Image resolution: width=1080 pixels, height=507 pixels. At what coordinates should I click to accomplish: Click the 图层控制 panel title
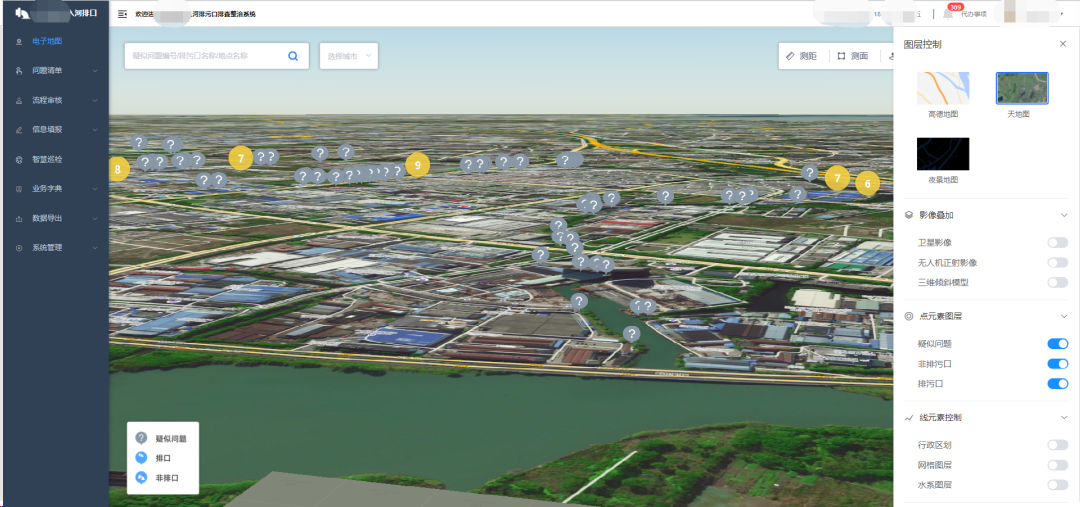click(922, 44)
